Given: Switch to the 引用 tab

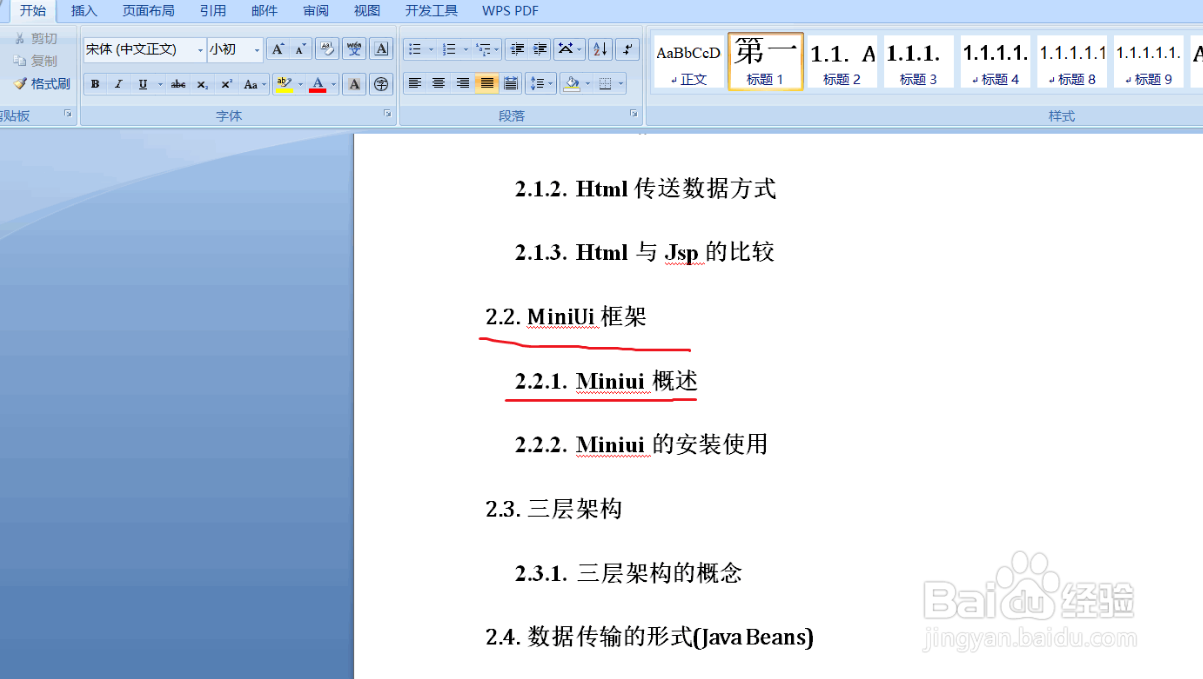Looking at the screenshot, I should click(x=212, y=11).
